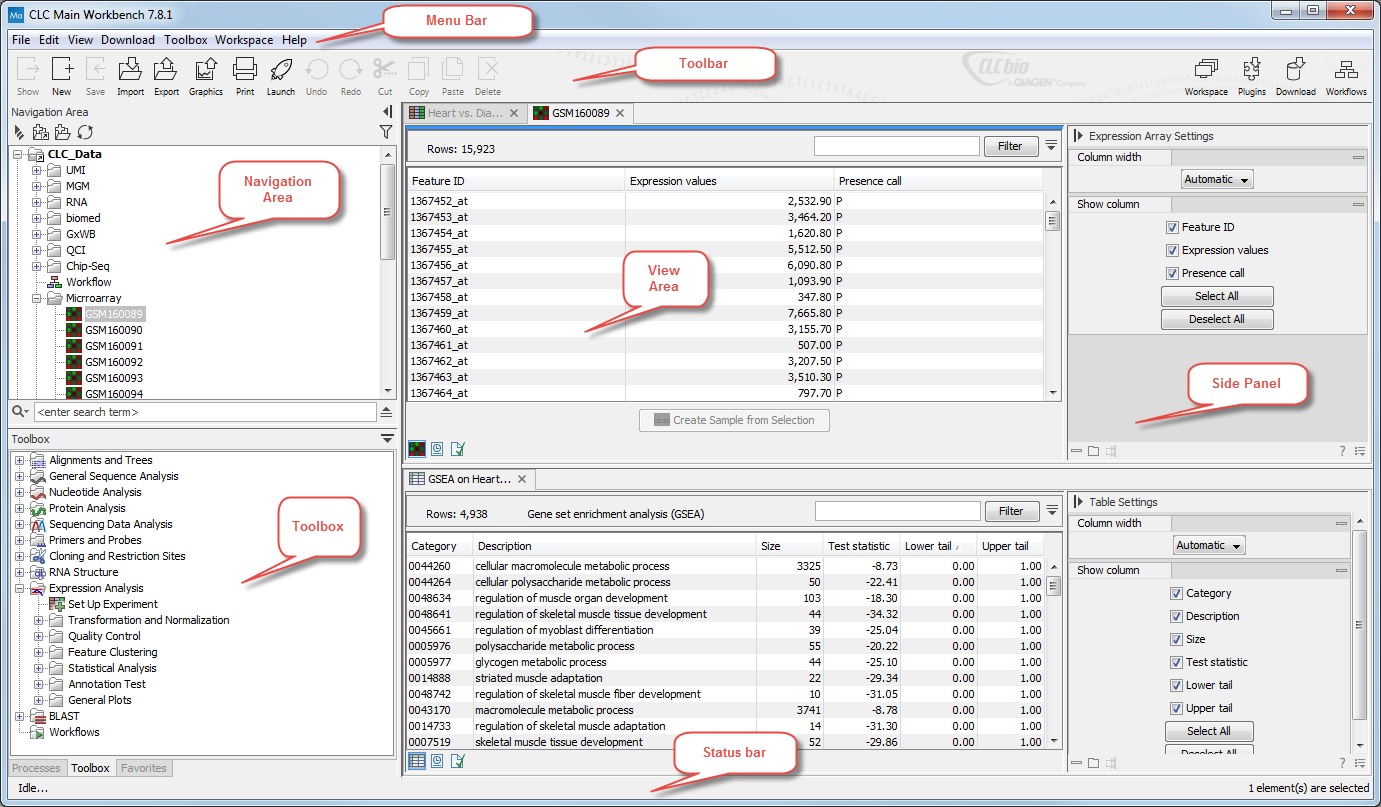Uncheck the Size column checkbox
The height and width of the screenshot is (807, 1381).
click(x=1177, y=639)
